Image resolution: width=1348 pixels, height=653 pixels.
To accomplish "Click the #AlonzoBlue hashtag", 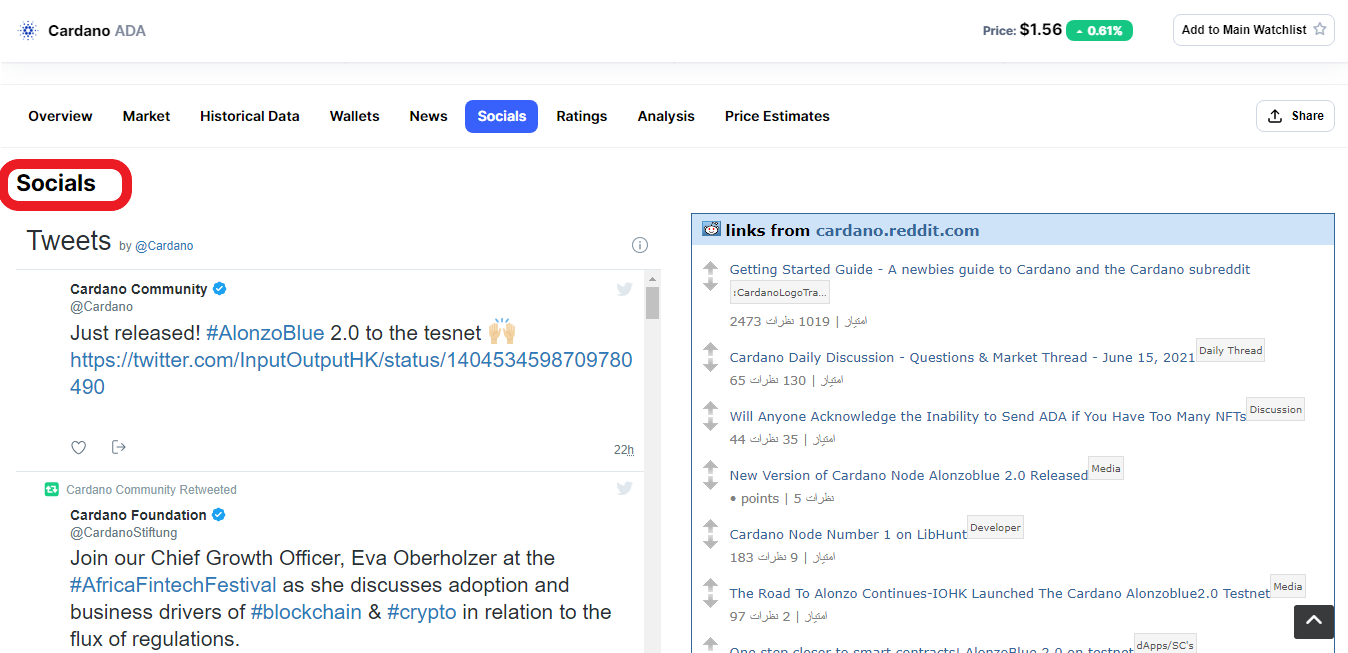I will (x=265, y=333).
